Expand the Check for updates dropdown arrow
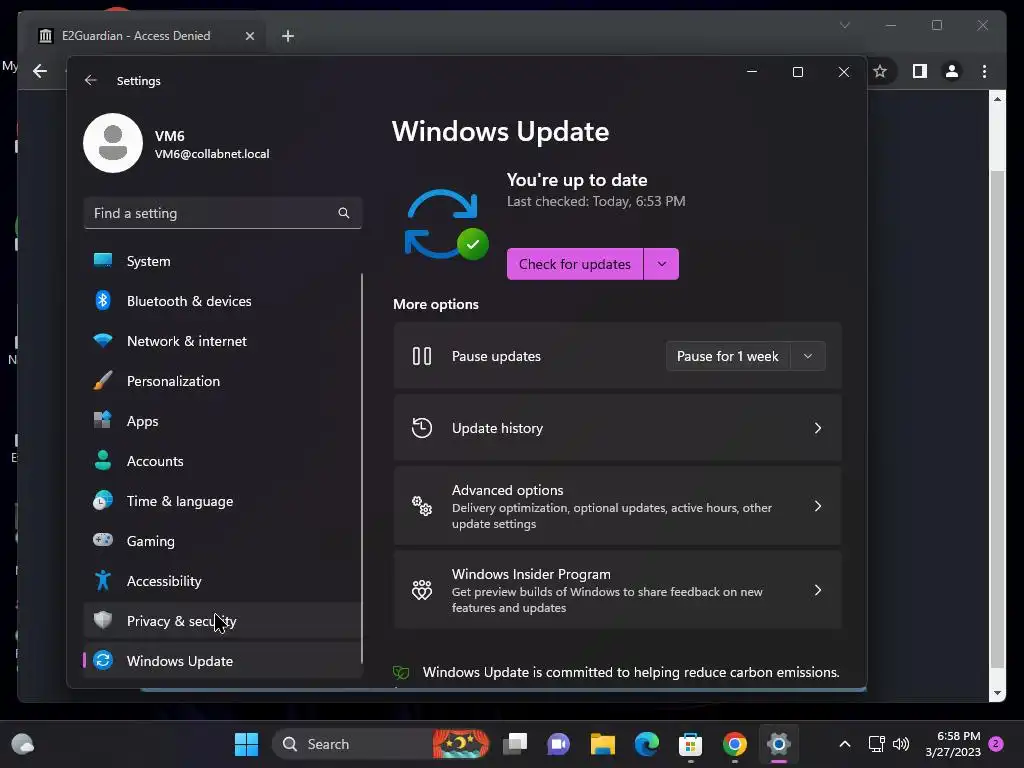Screen dimensions: 1024x768 click(662, 264)
